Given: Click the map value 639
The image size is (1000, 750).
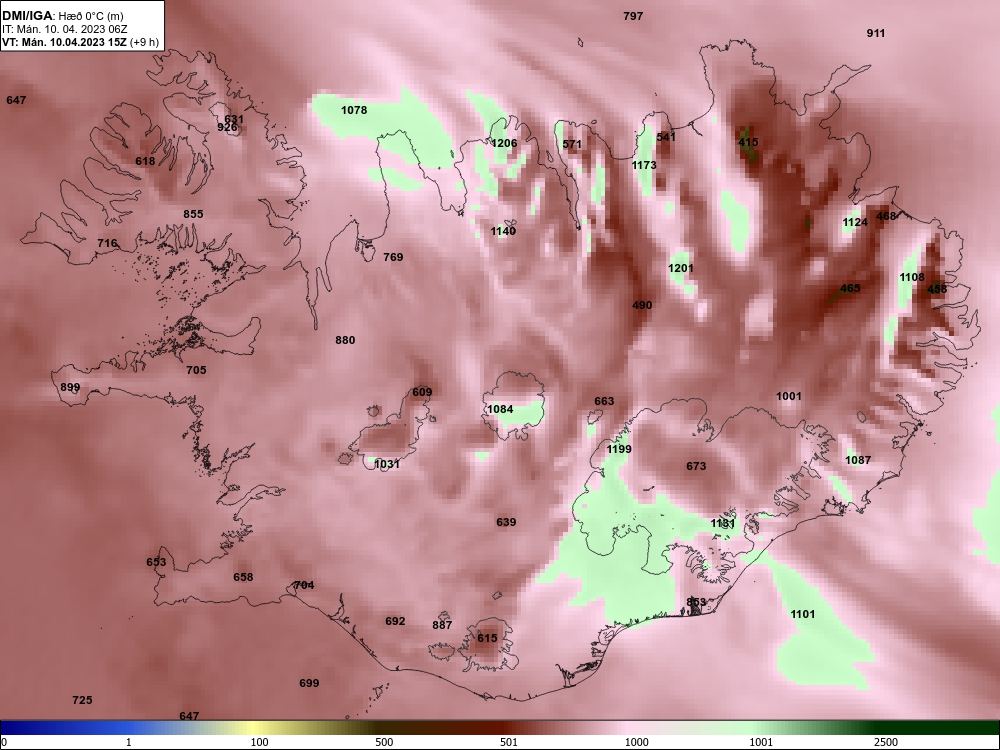Looking at the screenshot, I should [x=506, y=522].
